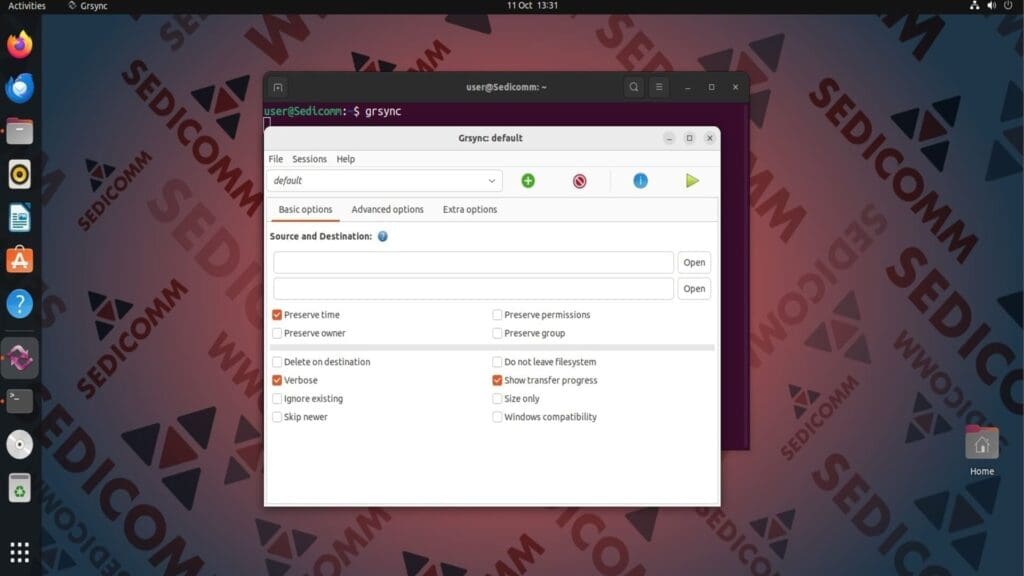Image resolution: width=1024 pixels, height=576 pixels.
Task: Enable Delete on destination
Action: tap(277, 362)
